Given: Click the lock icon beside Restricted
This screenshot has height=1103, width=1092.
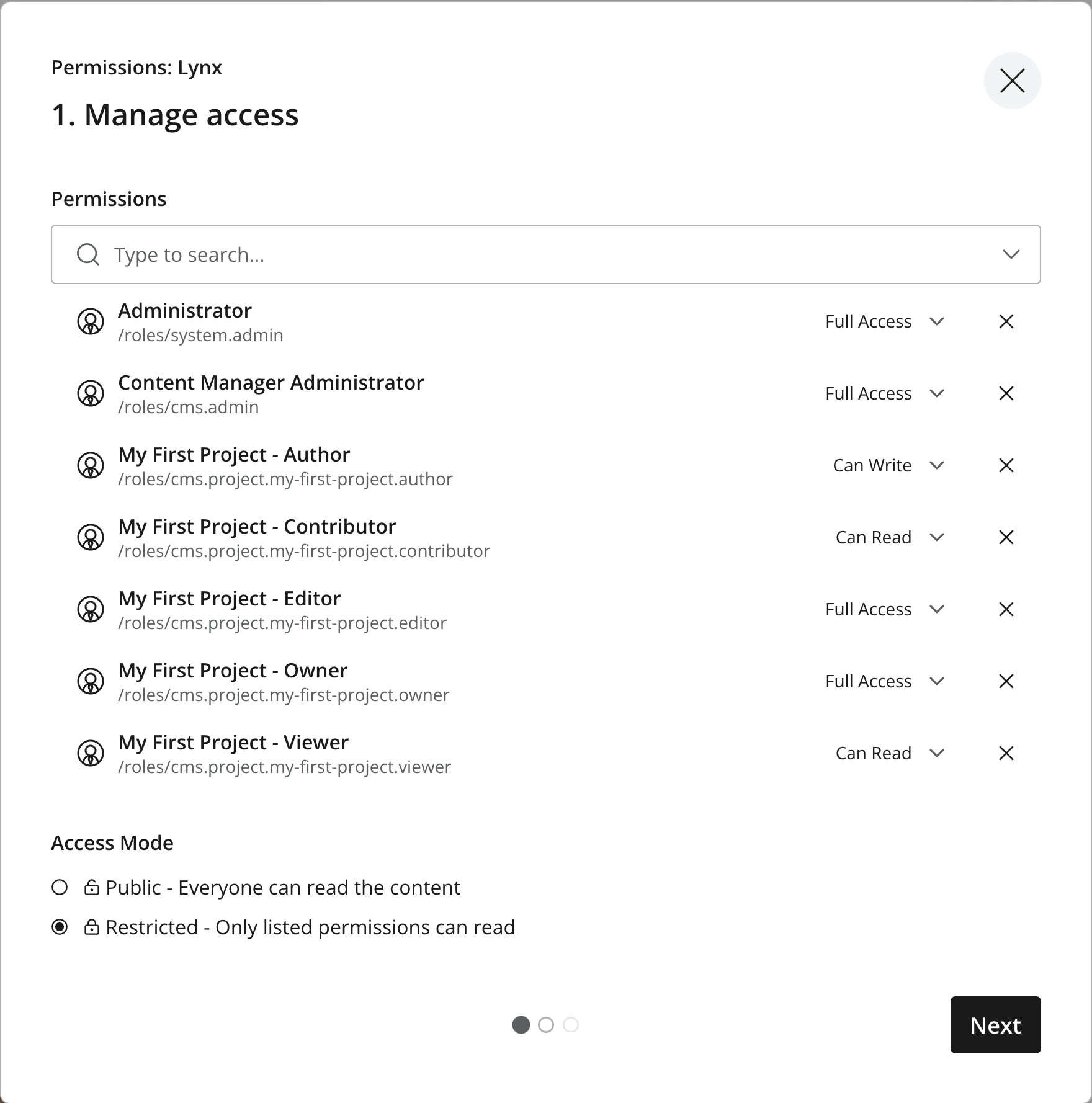Looking at the screenshot, I should [x=92, y=927].
